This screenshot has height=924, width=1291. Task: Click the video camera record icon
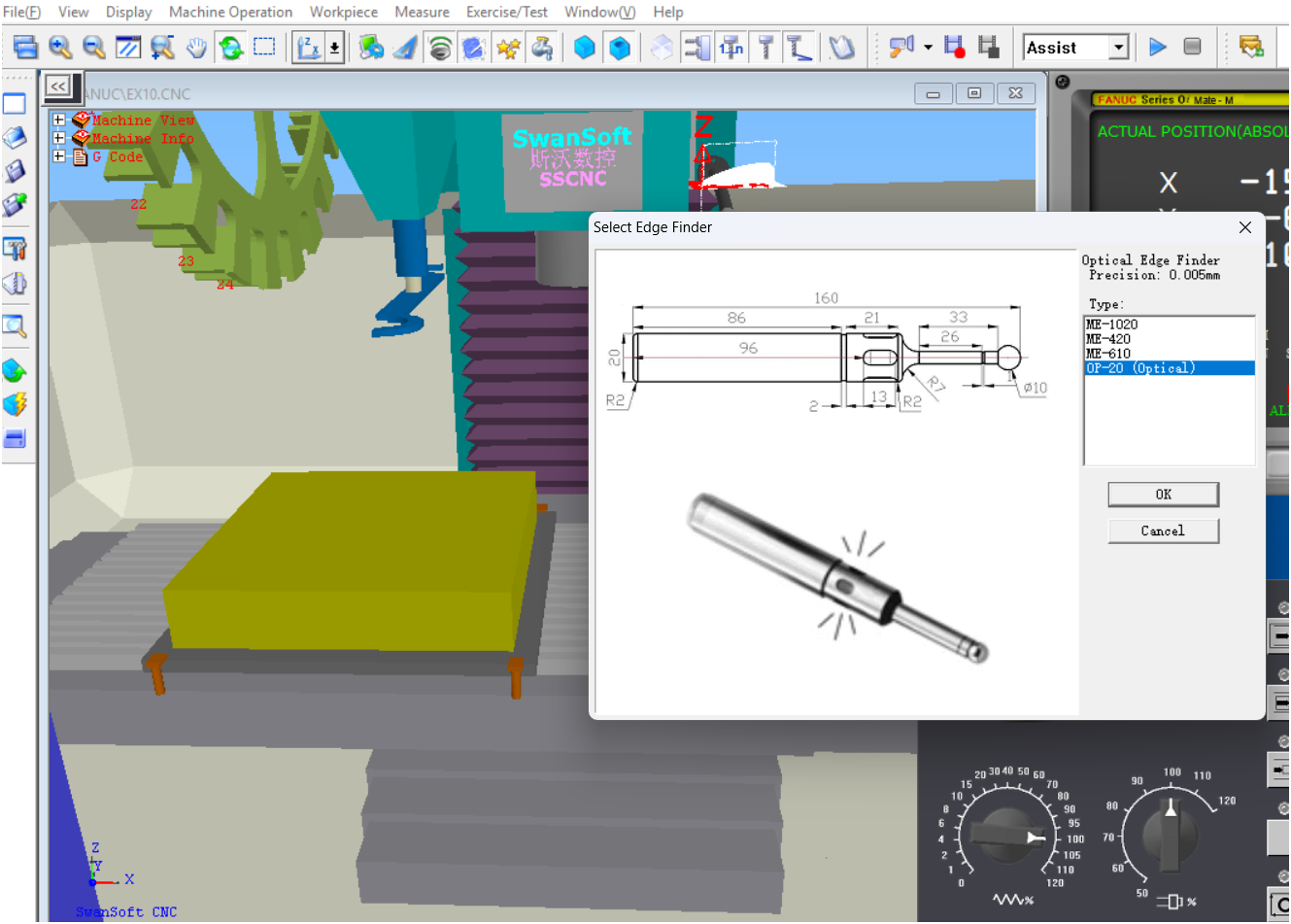tap(901, 47)
